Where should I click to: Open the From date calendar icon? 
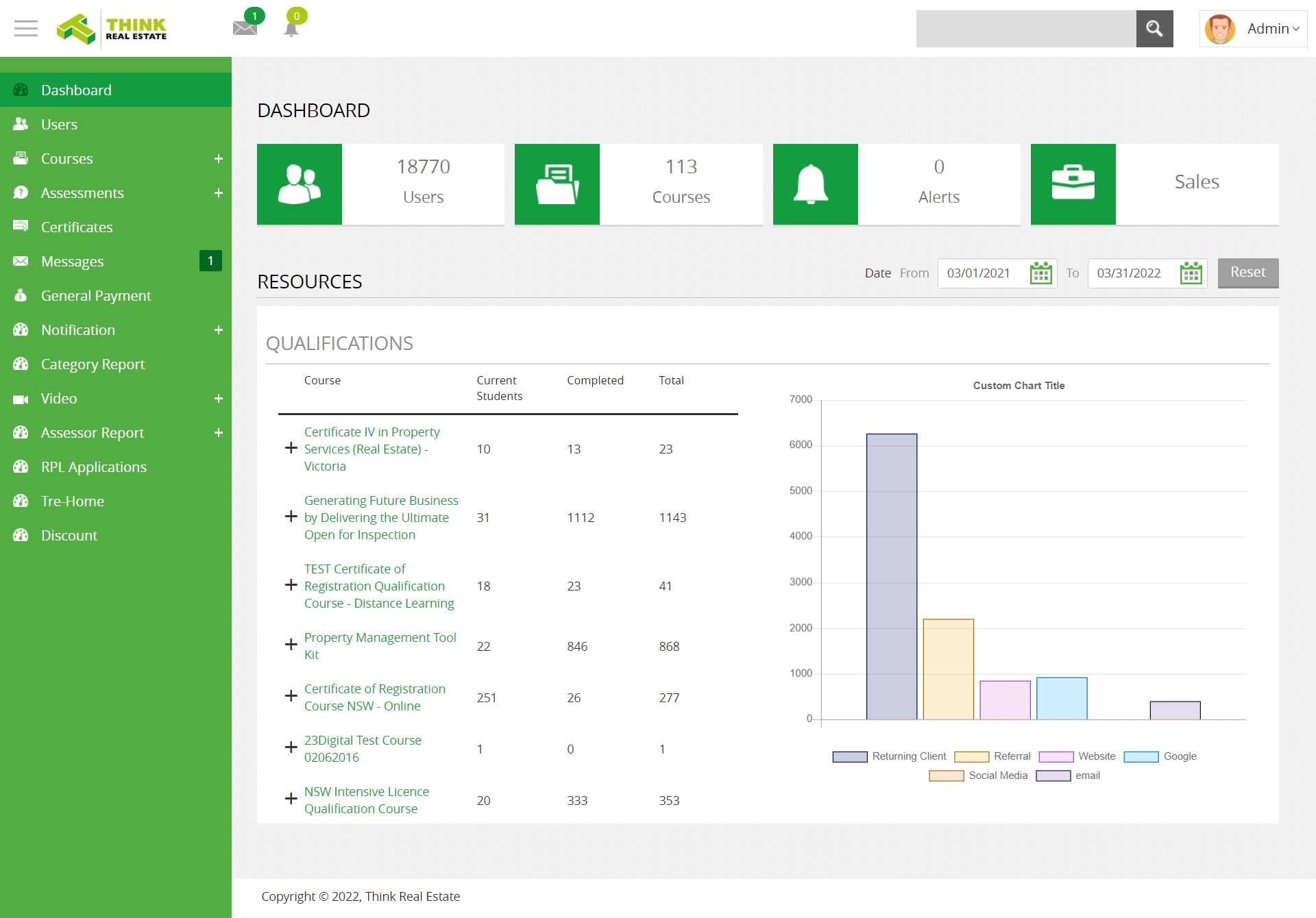point(1041,273)
